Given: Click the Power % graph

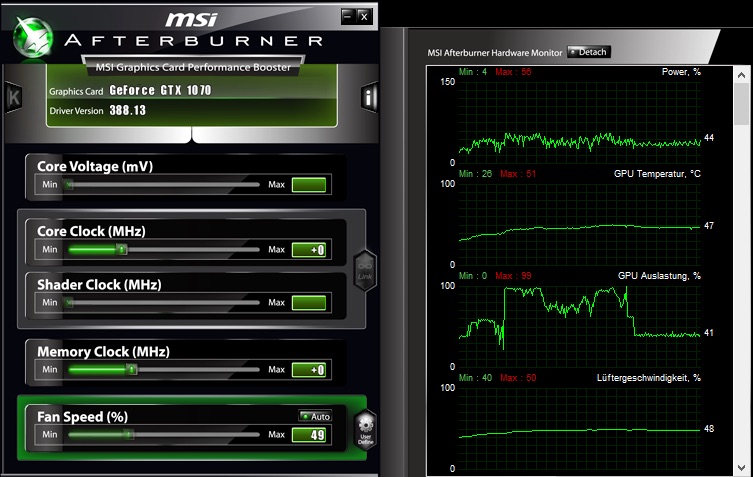Looking at the screenshot, I should 580,122.
